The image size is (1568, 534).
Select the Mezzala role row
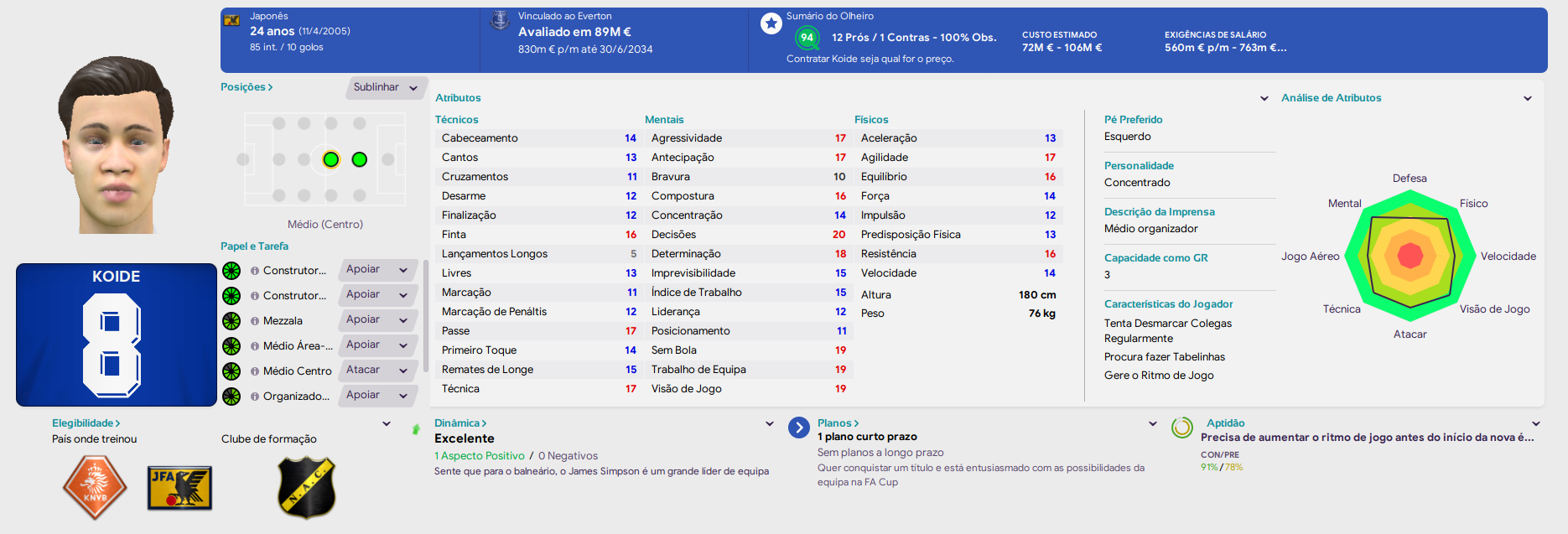(319, 321)
